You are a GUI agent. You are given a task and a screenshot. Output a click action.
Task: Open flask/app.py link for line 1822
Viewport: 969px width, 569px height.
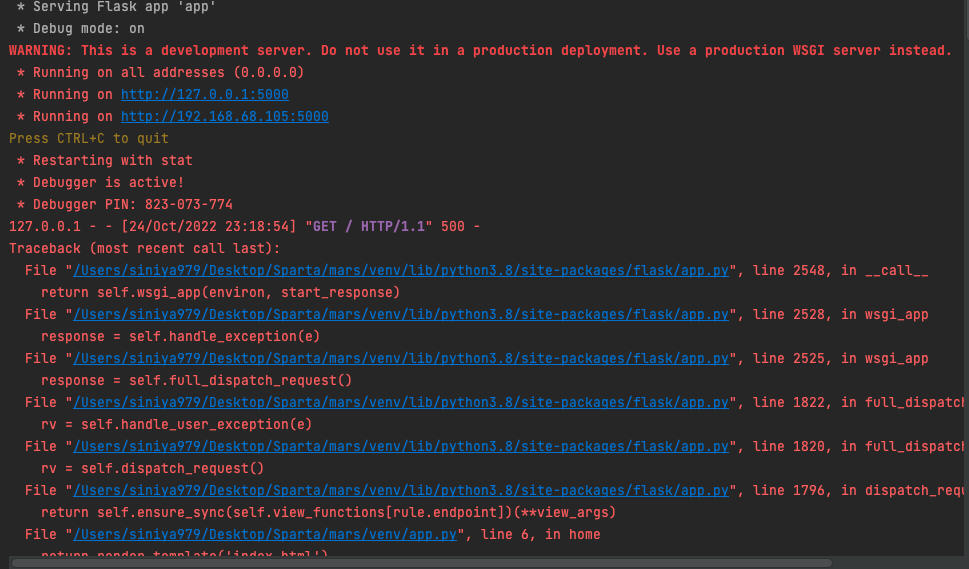(x=401, y=402)
